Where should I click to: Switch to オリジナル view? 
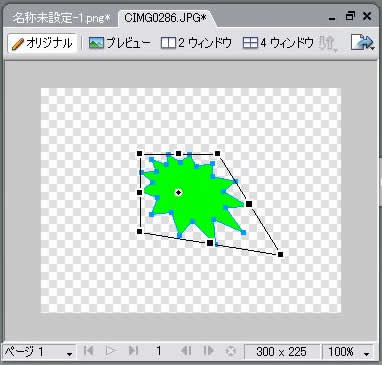[42, 43]
